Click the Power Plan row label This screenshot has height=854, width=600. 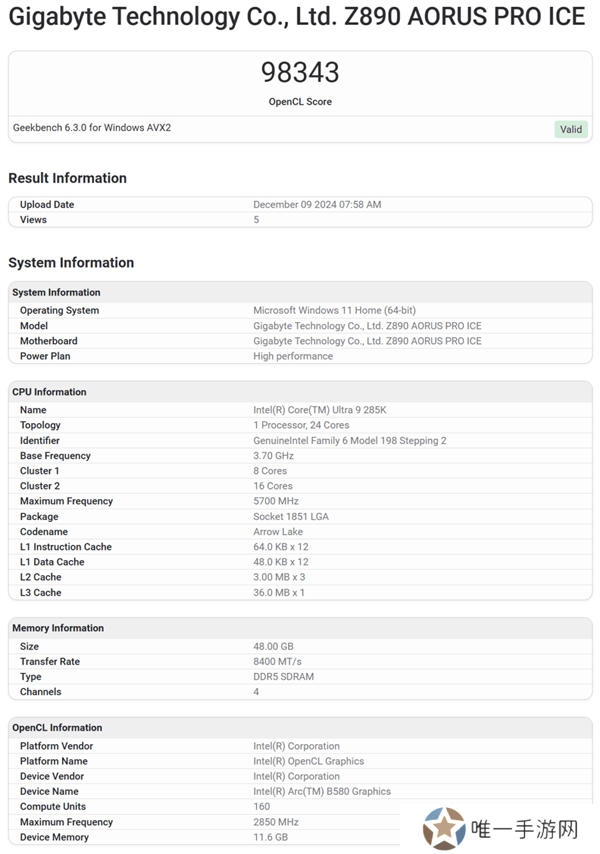tap(45, 356)
